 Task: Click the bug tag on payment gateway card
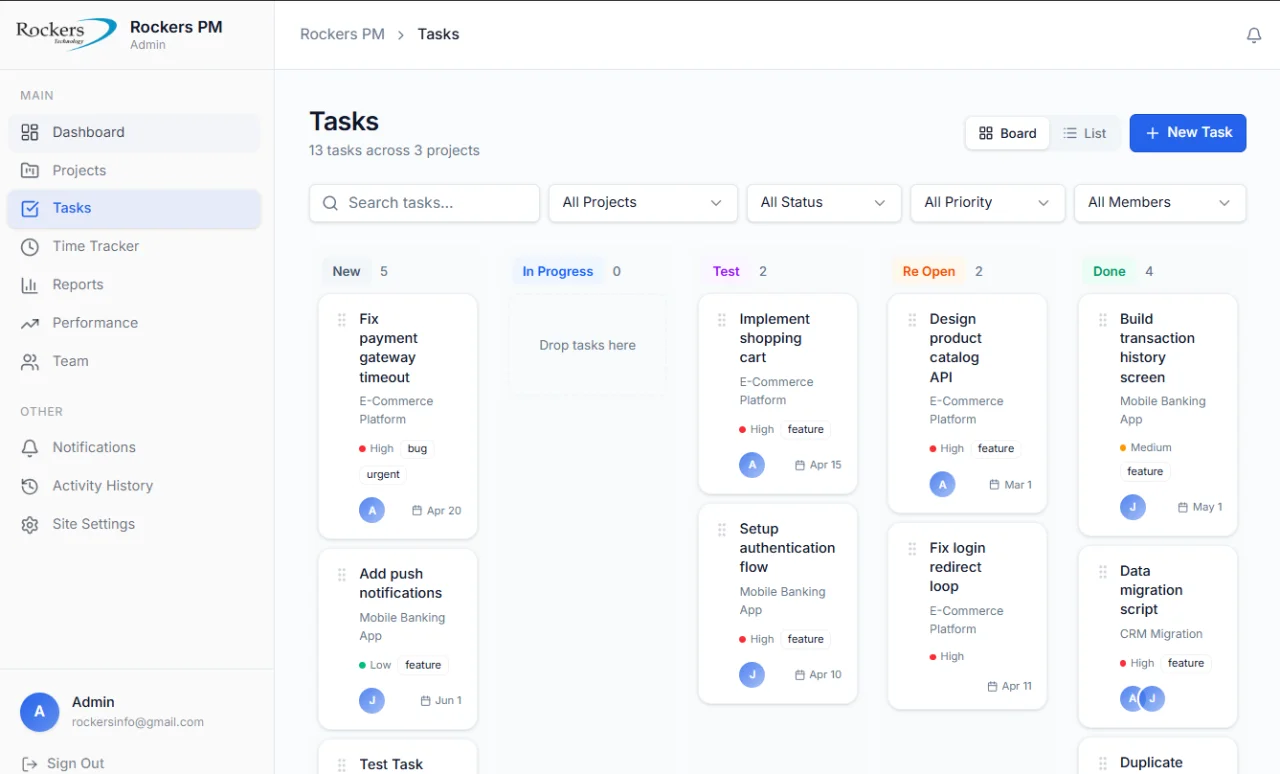(x=417, y=449)
